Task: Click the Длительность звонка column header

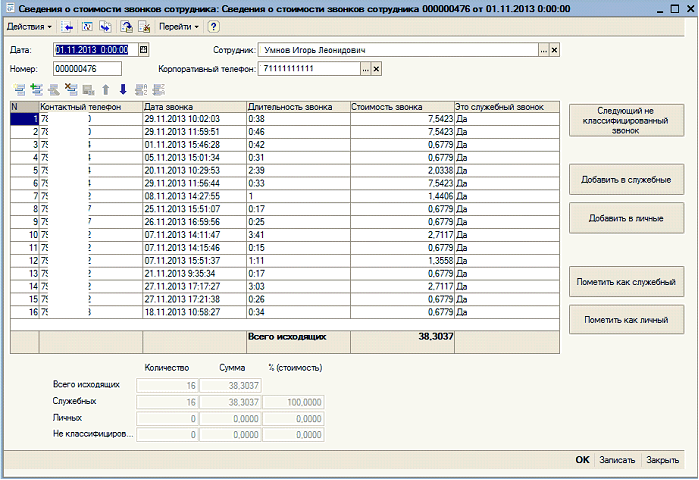Action: click(x=298, y=107)
